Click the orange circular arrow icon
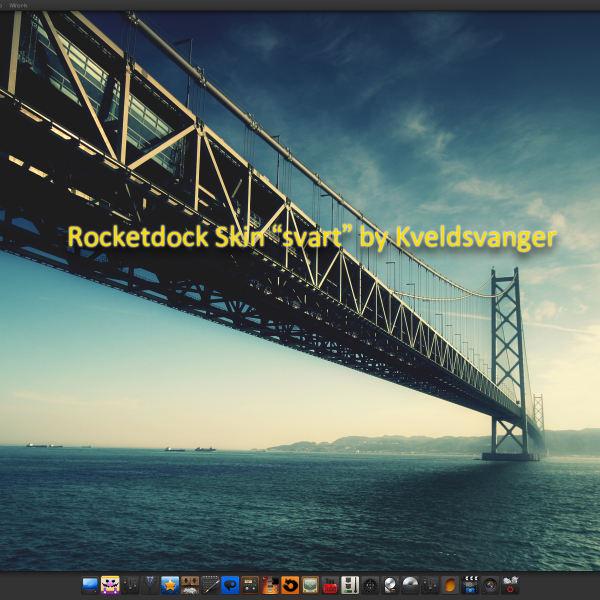The width and height of the screenshot is (600, 600). point(290,585)
